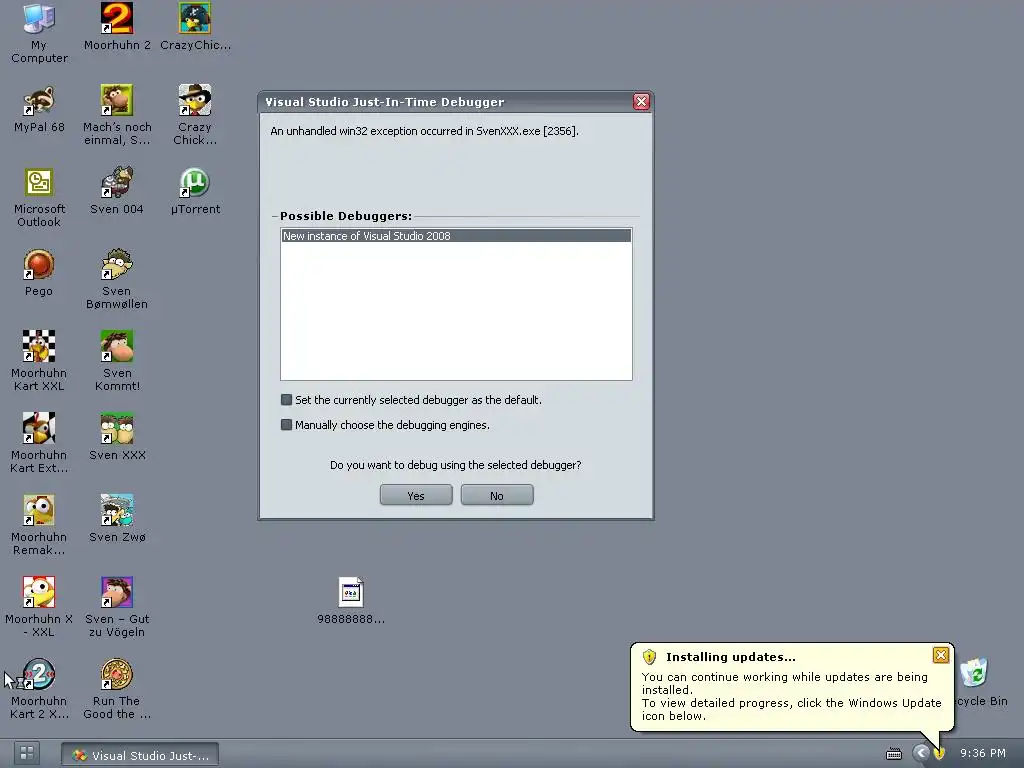This screenshot has width=1024, height=768.
Task: Close the Just-In-Time Debugger dialog
Action: 641,101
